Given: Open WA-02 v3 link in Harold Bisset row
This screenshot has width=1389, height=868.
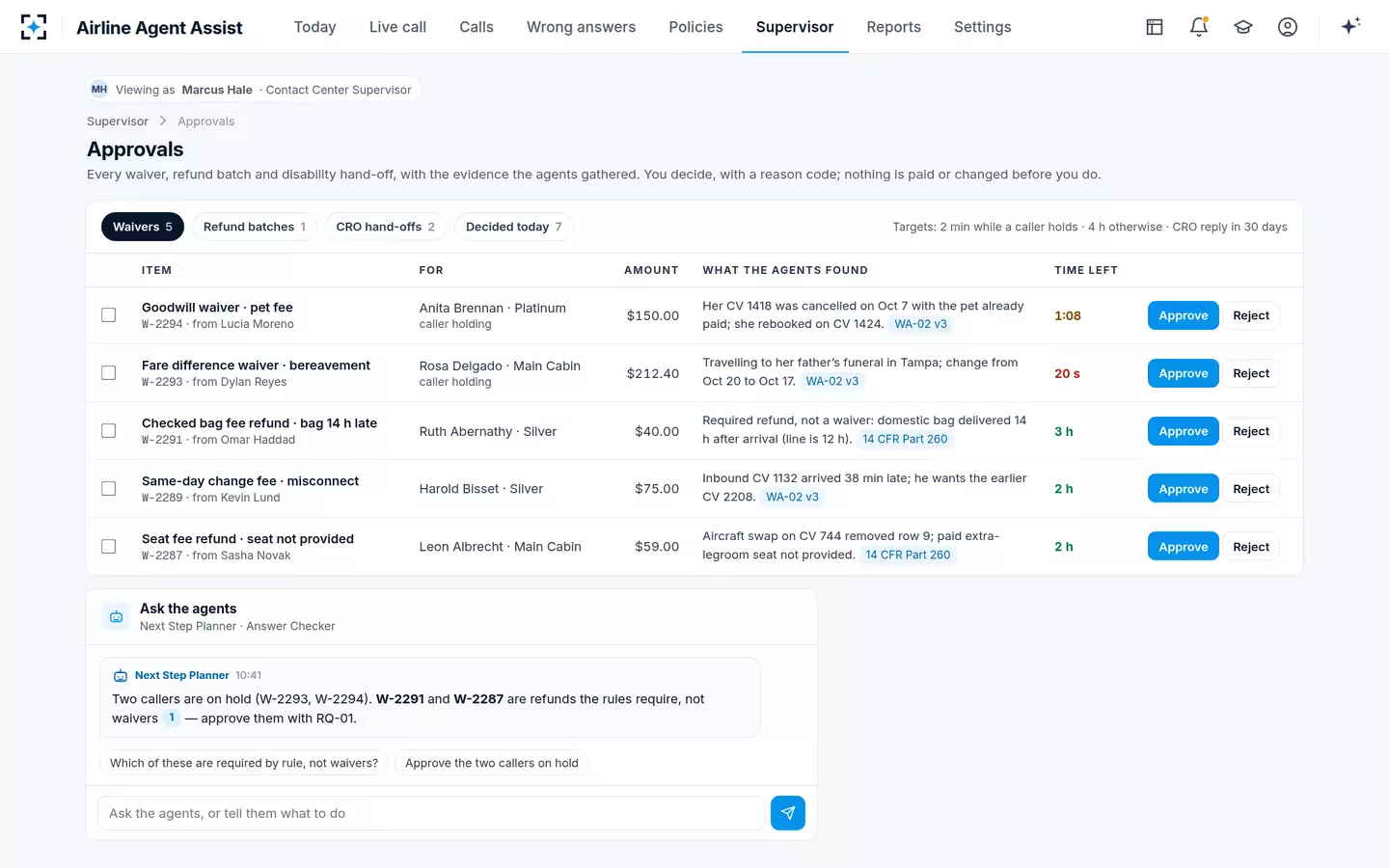Looking at the screenshot, I should click(792, 497).
